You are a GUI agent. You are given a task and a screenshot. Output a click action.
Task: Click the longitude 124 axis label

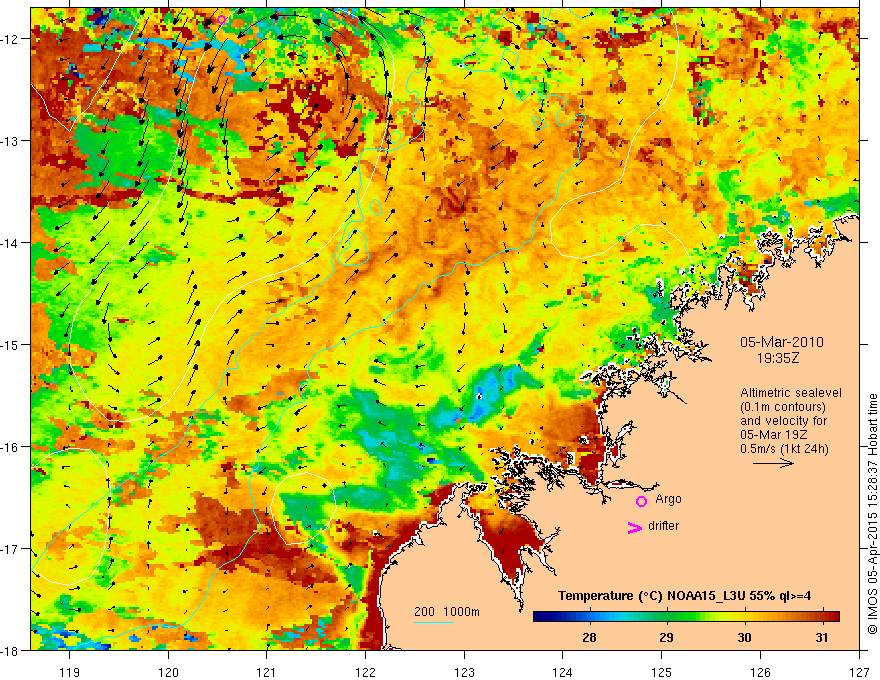563,672
